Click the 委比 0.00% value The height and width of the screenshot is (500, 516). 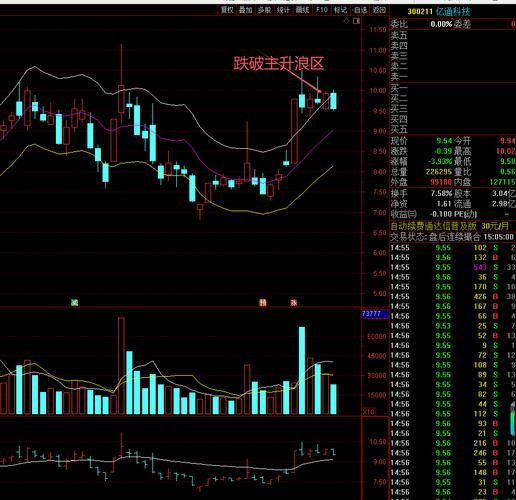(441, 24)
